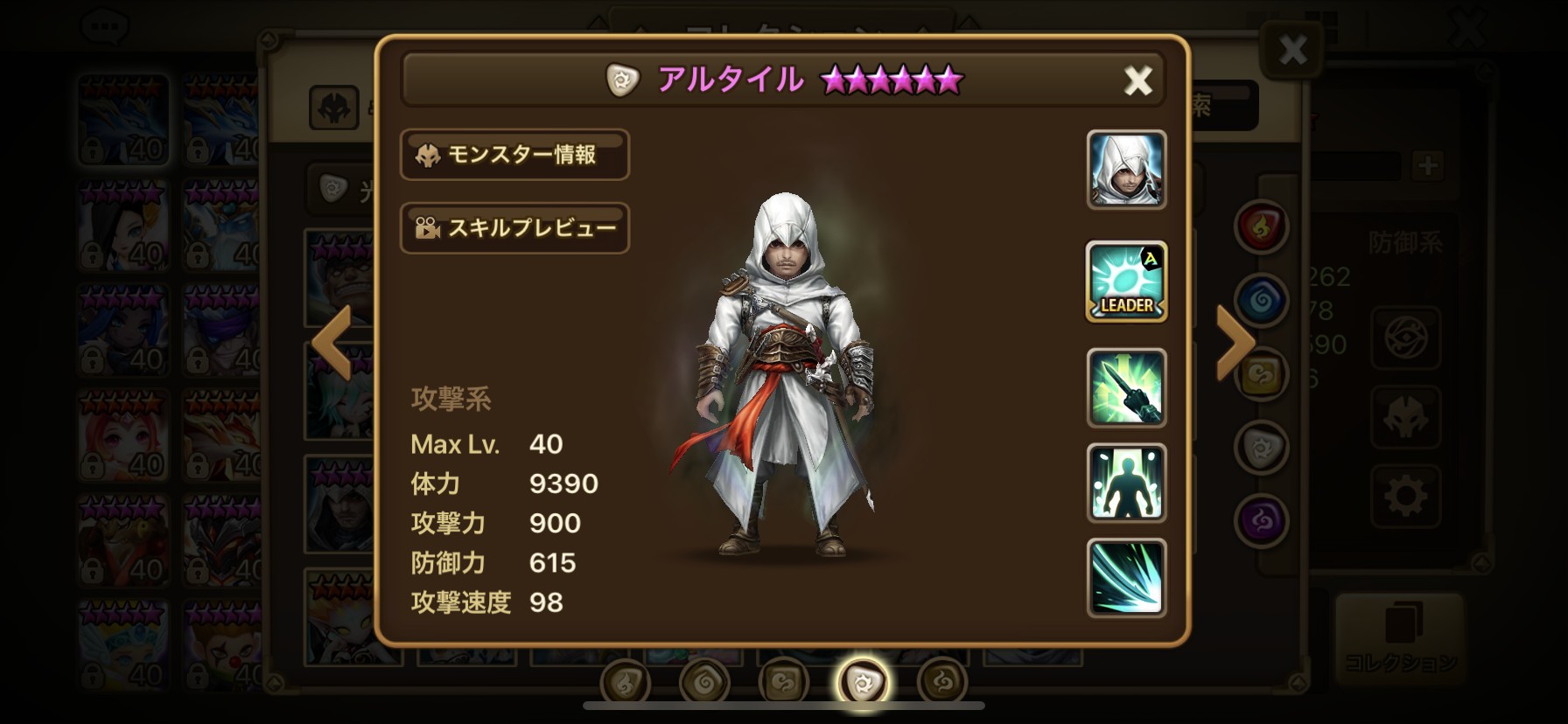Viewport: 1568px width, 724px height.
Task: Tap the Altair portrait thumbnail
Action: pos(1126,170)
